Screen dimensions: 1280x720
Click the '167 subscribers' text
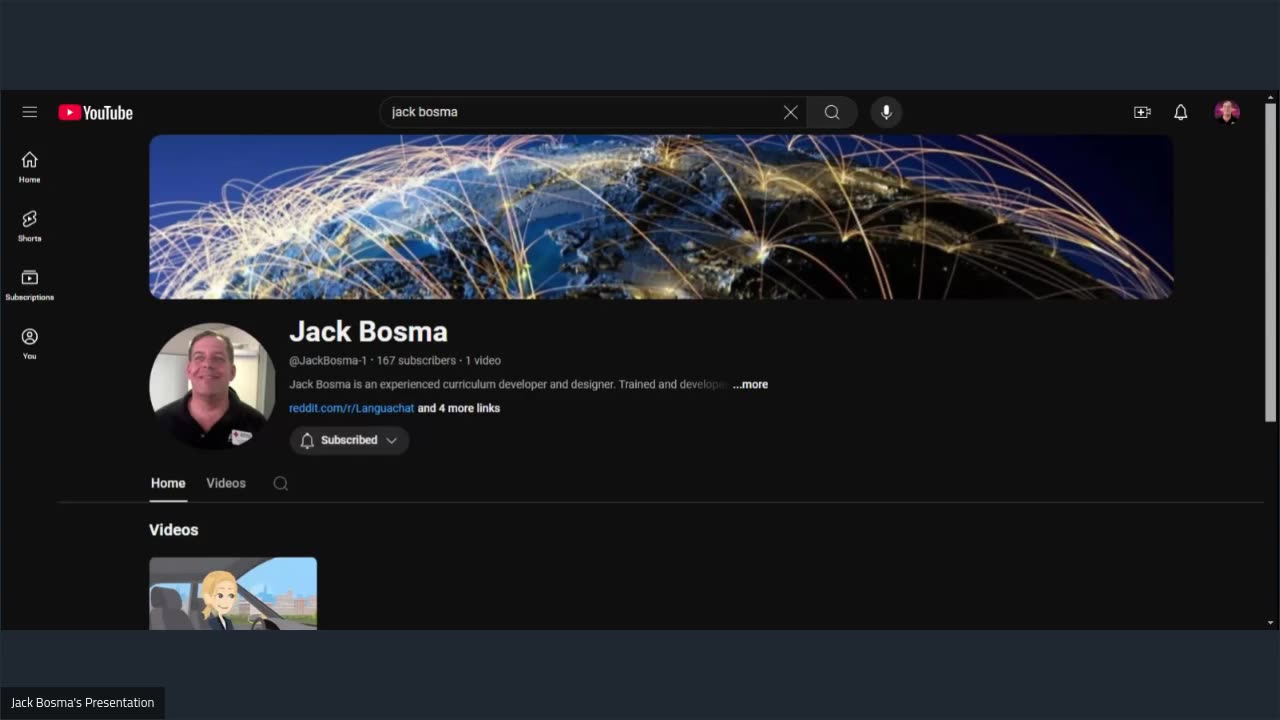(x=416, y=360)
